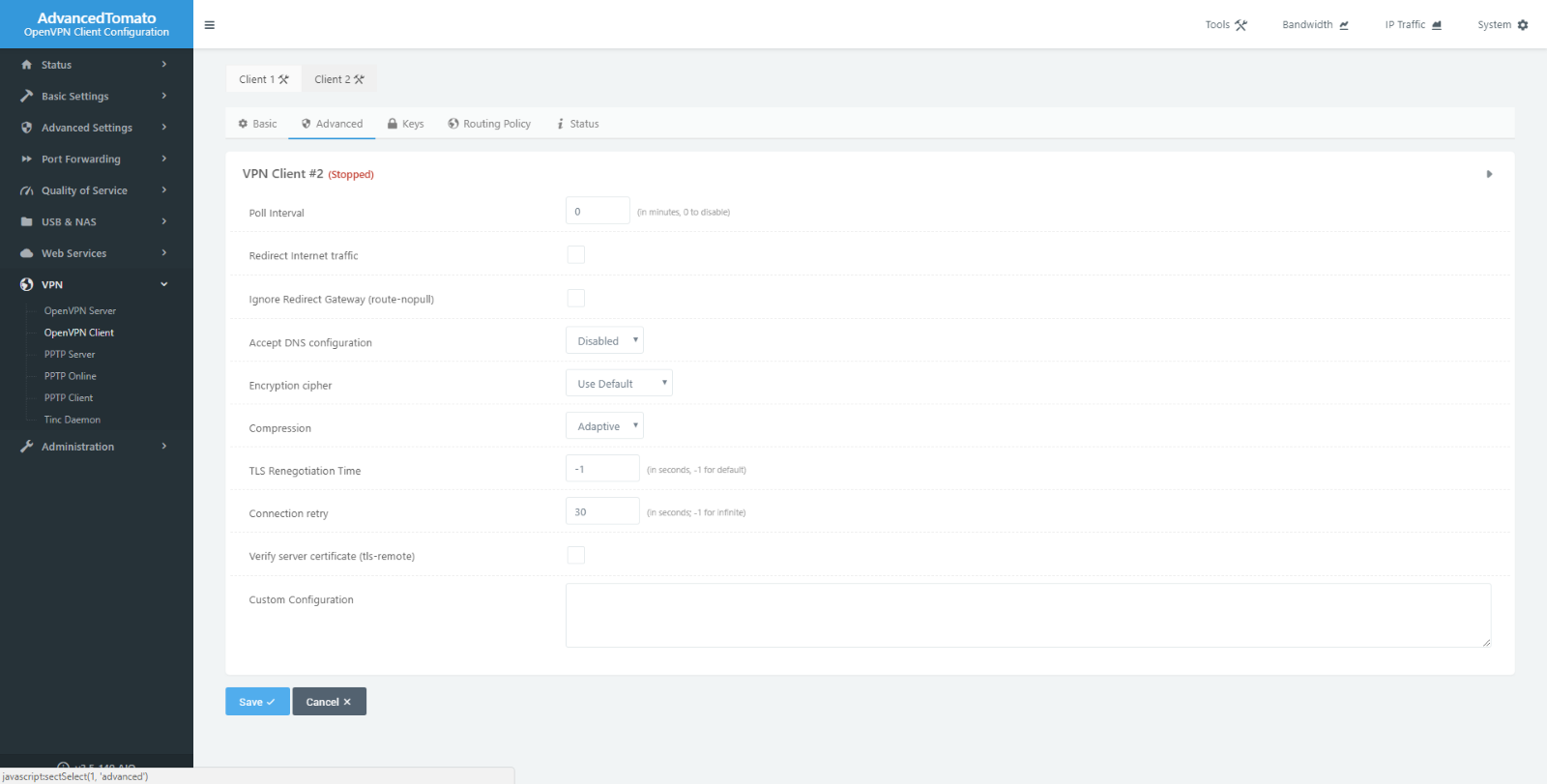Image resolution: width=1547 pixels, height=784 pixels.
Task: Expand Quality of Service sidebar chevron
Action: click(164, 190)
